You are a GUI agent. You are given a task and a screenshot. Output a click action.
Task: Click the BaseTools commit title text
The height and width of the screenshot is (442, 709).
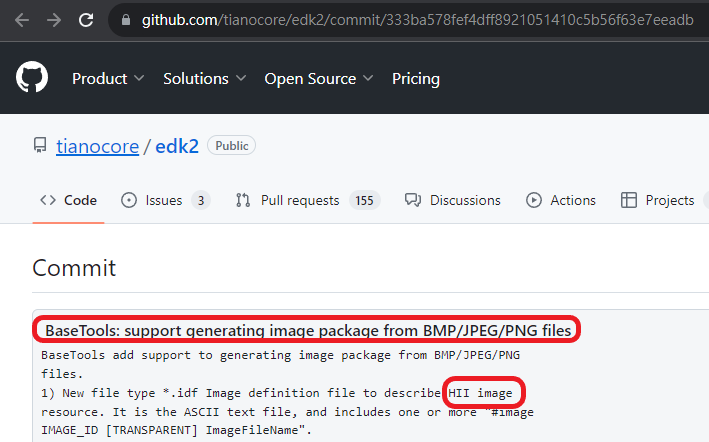coord(308,330)
